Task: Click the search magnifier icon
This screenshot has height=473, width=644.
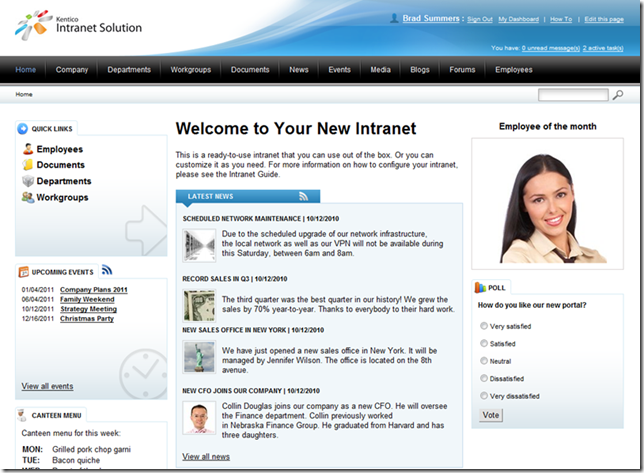Action: tap(617, 95)
